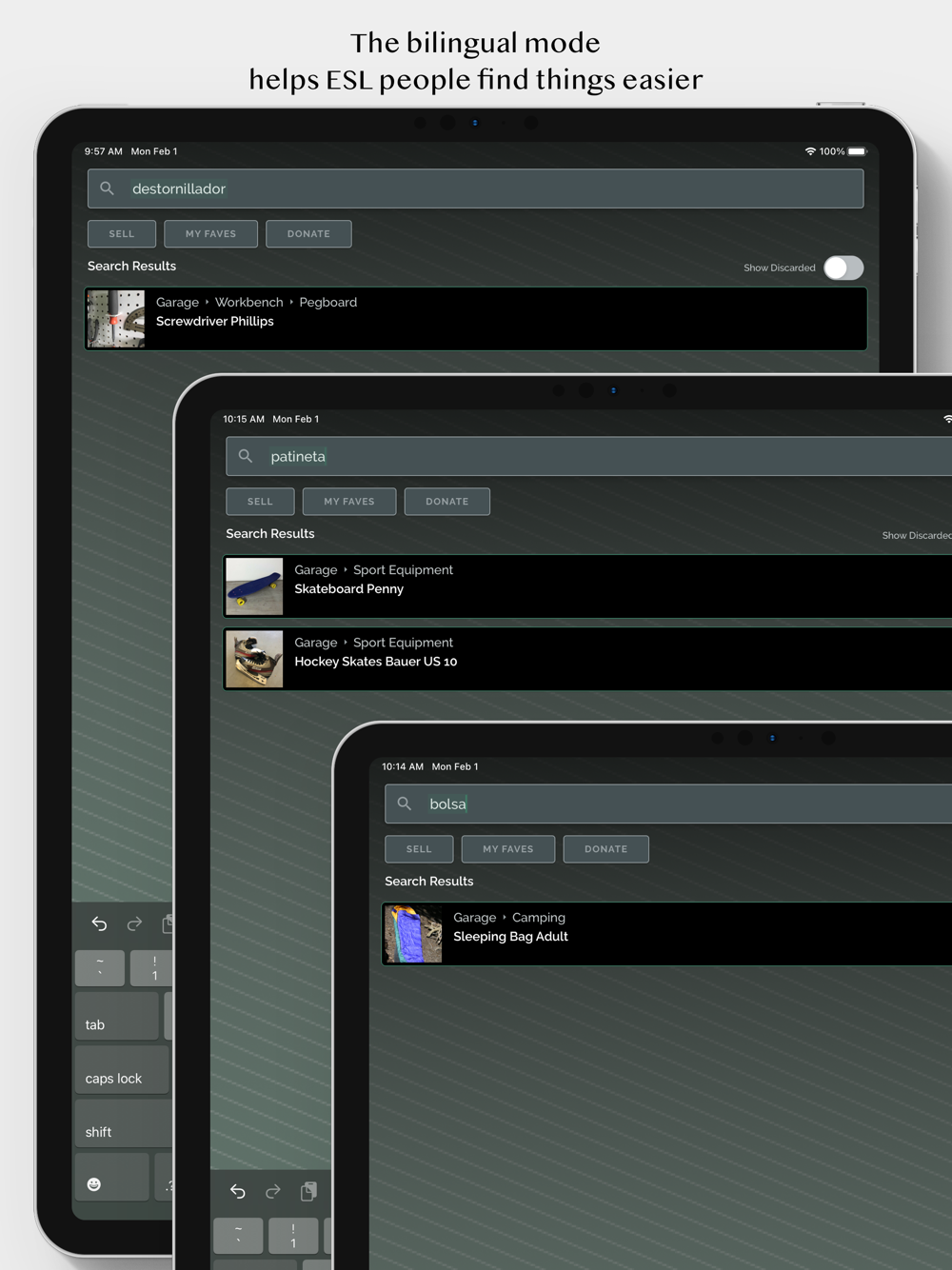Tap emoji key on back iPad keyboard

[111, 1177]
